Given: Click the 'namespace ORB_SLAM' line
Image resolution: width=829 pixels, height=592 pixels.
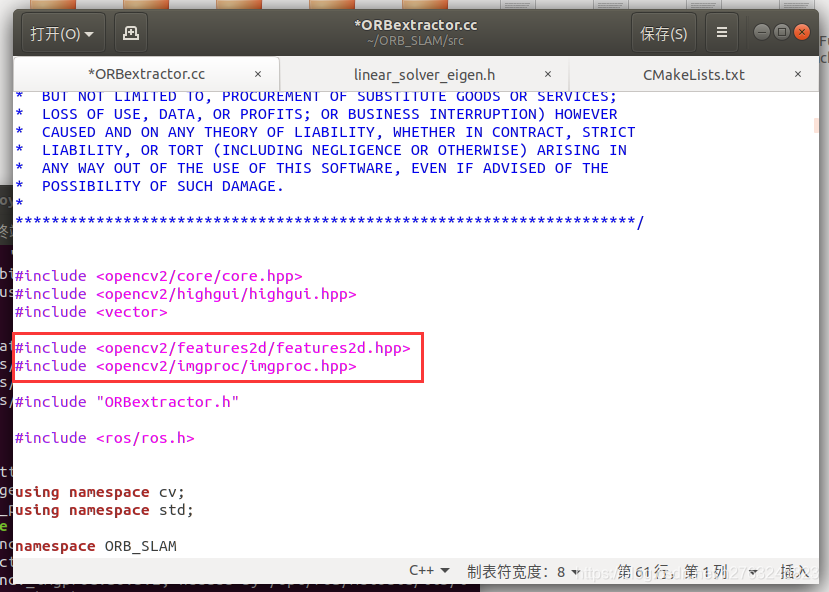Looking at the screenshot, I should tap(96, 546).
